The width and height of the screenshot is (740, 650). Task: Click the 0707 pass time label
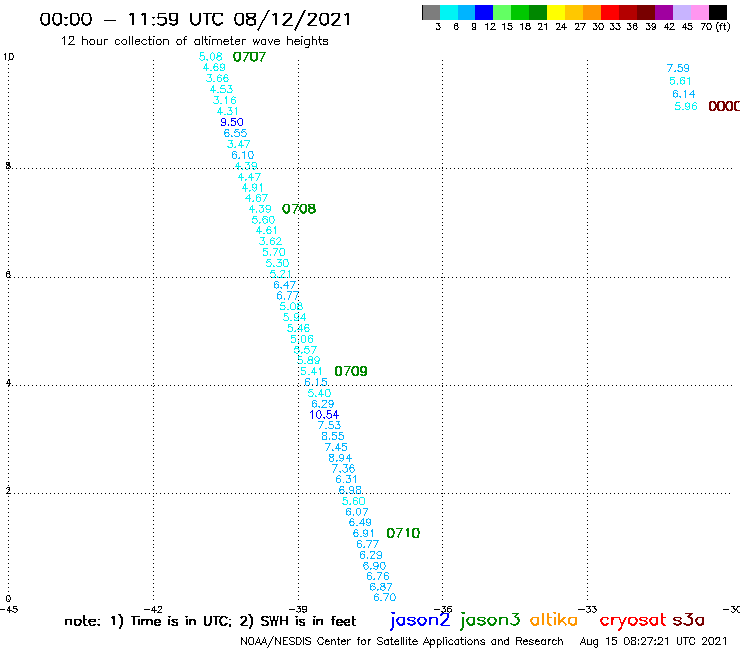(249, 57)
